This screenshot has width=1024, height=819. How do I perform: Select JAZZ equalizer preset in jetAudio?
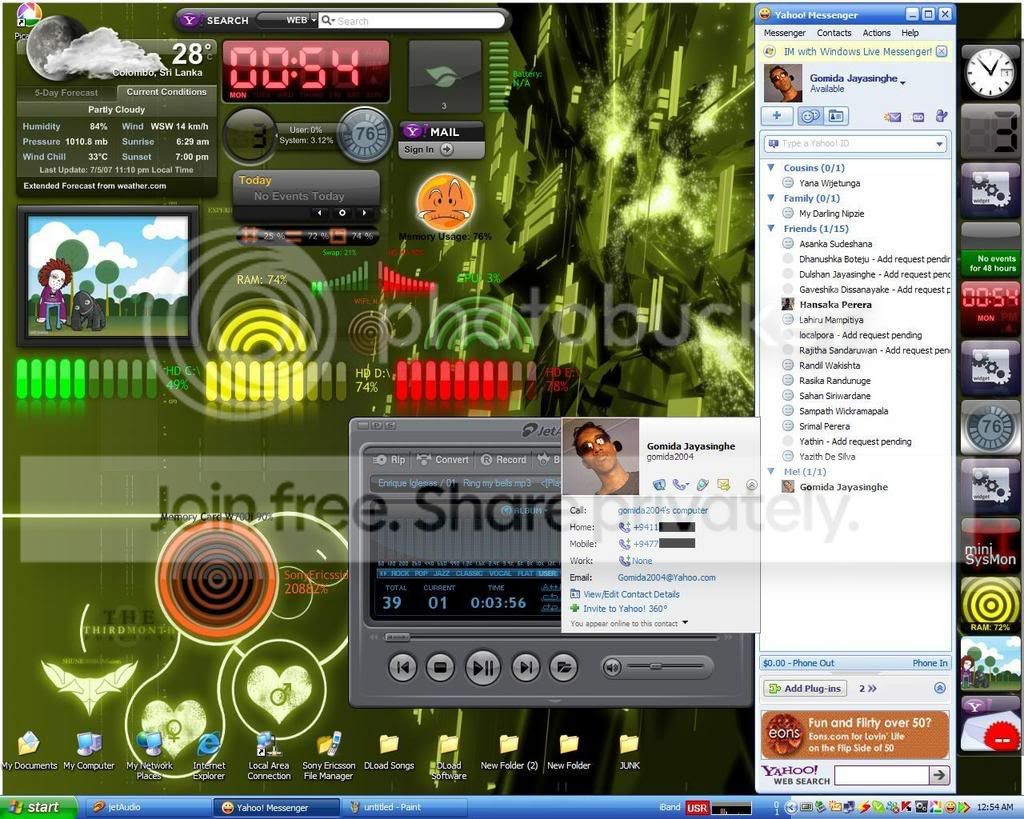[442, 573]
